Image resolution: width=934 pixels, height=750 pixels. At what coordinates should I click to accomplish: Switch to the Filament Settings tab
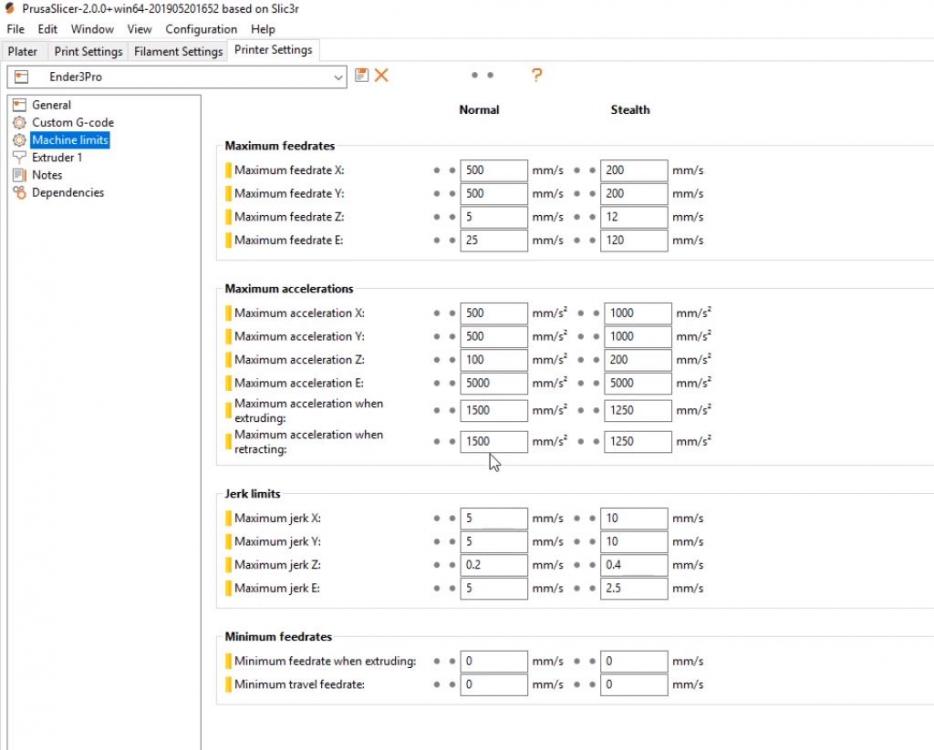pos(178,52)
